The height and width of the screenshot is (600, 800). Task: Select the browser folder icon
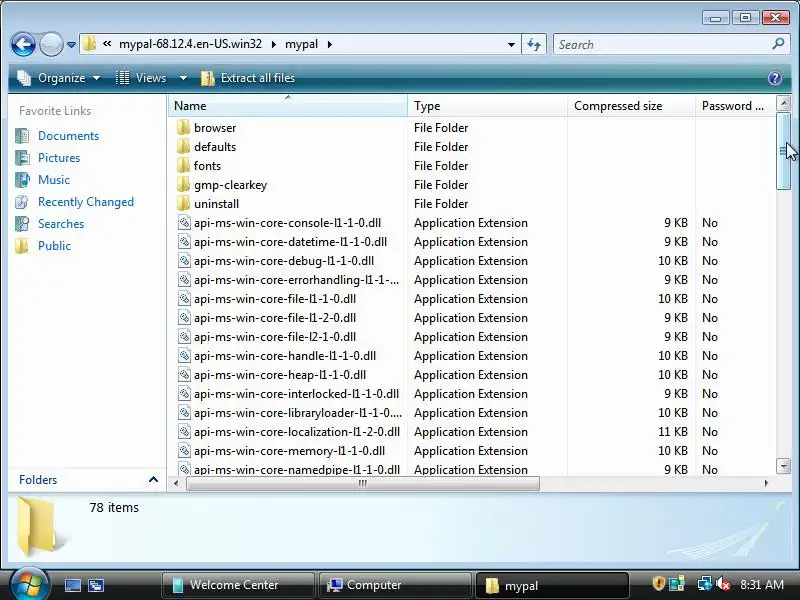click(183, 128)
